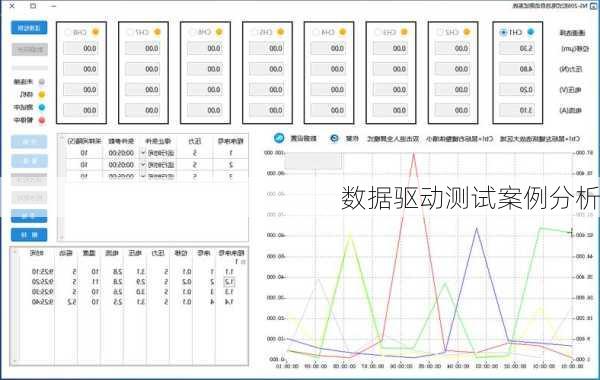Image resolution: width=600 pixels, height=380 pixels.
Task: Click the time cell 9:25:10
Action: tap(42, 272)
